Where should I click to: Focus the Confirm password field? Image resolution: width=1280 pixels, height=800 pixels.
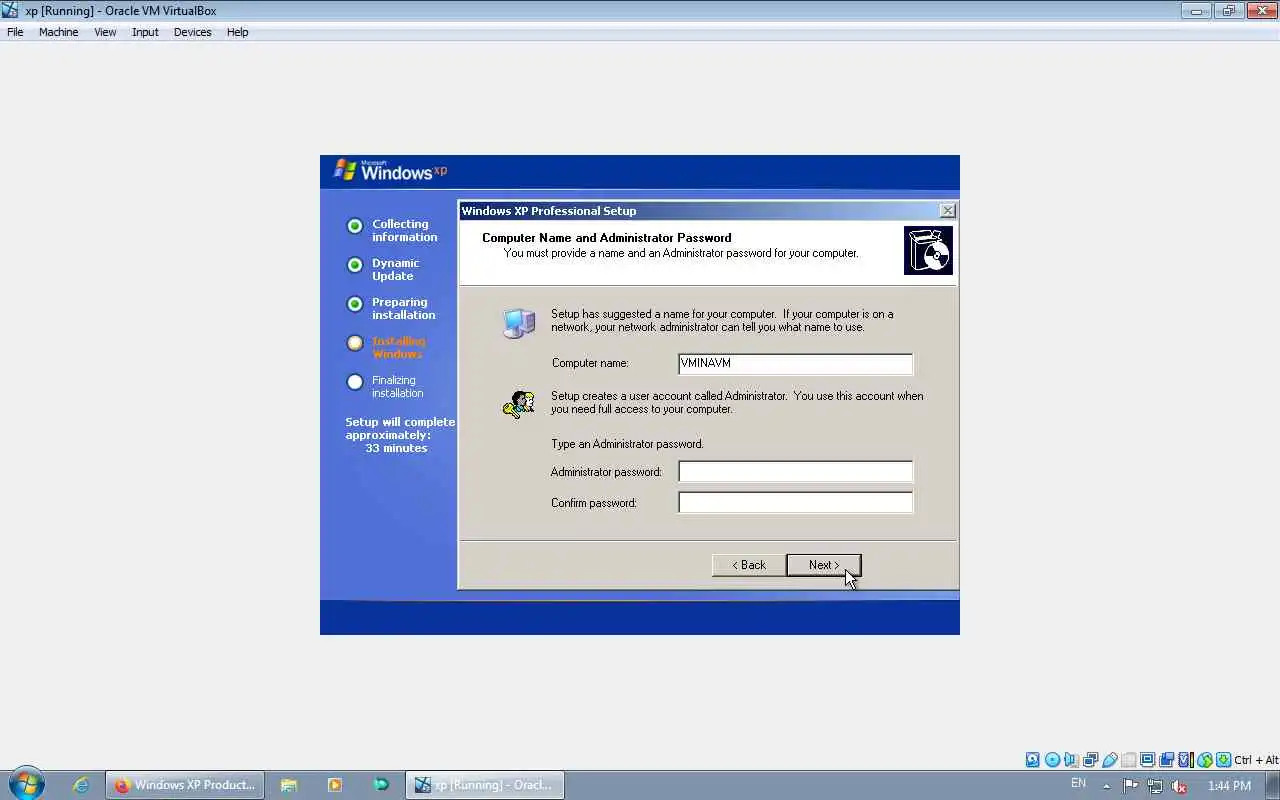pos(795,502)
